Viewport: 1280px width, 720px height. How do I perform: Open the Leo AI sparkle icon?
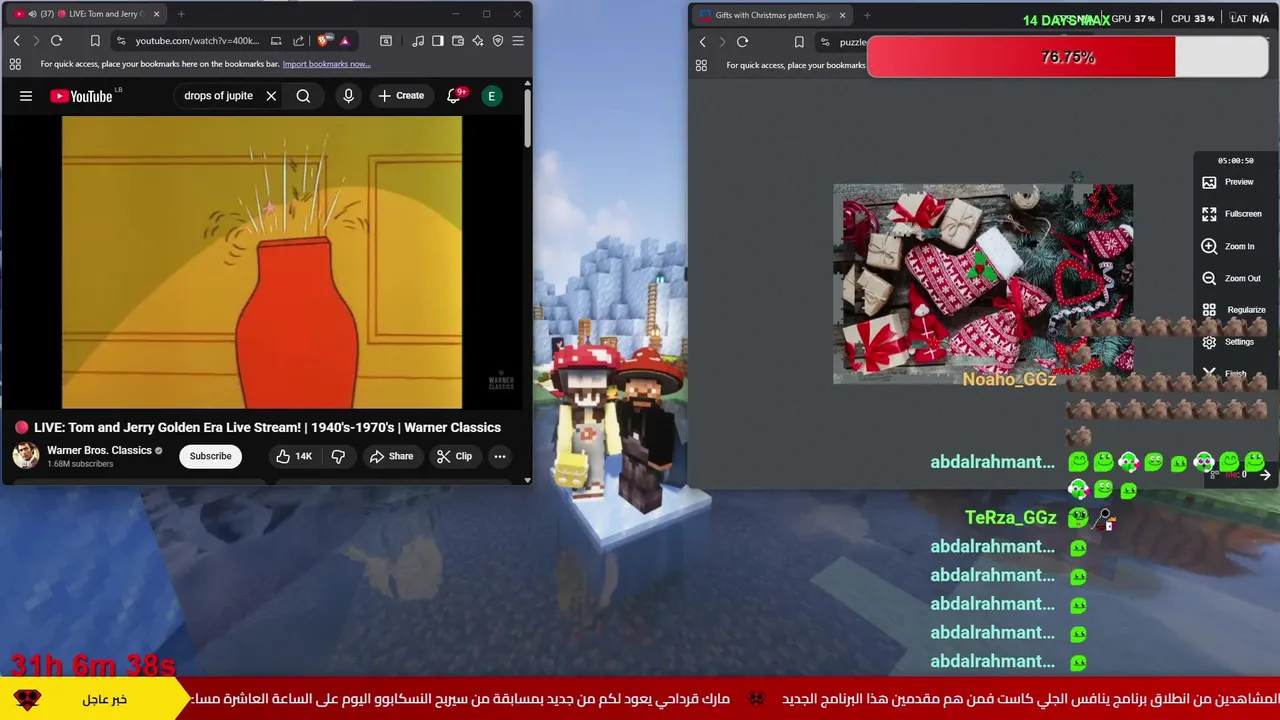coord(478,41)
